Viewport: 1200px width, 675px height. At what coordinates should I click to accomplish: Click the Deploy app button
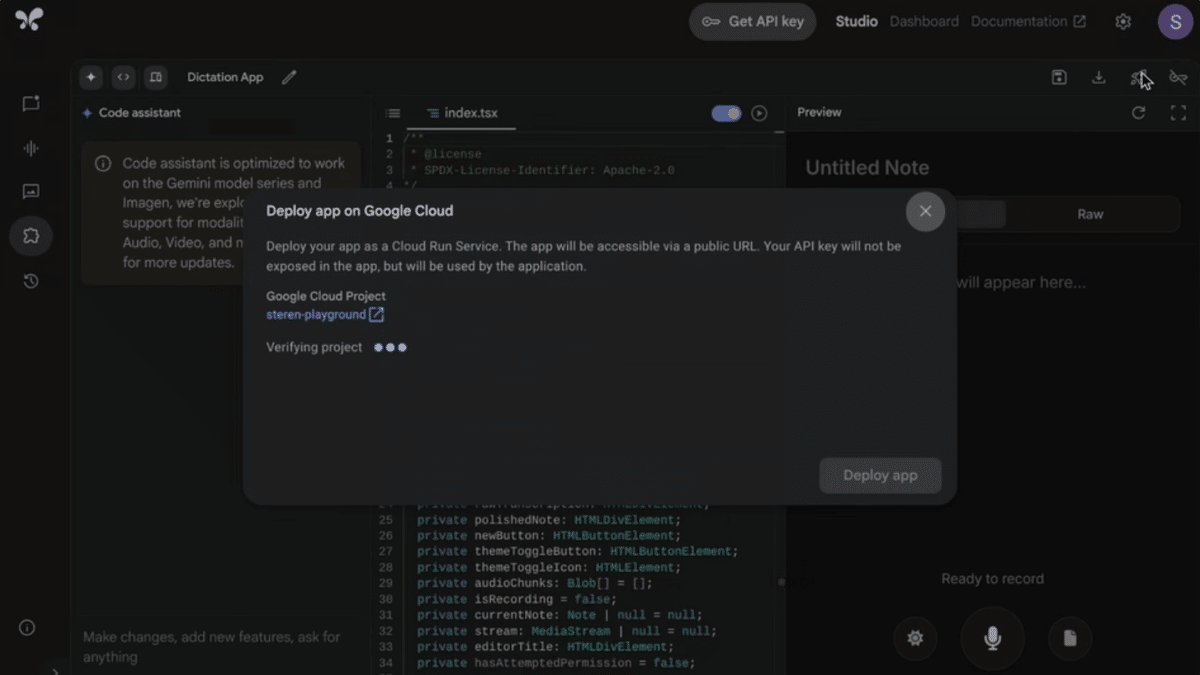click(880, 475)
